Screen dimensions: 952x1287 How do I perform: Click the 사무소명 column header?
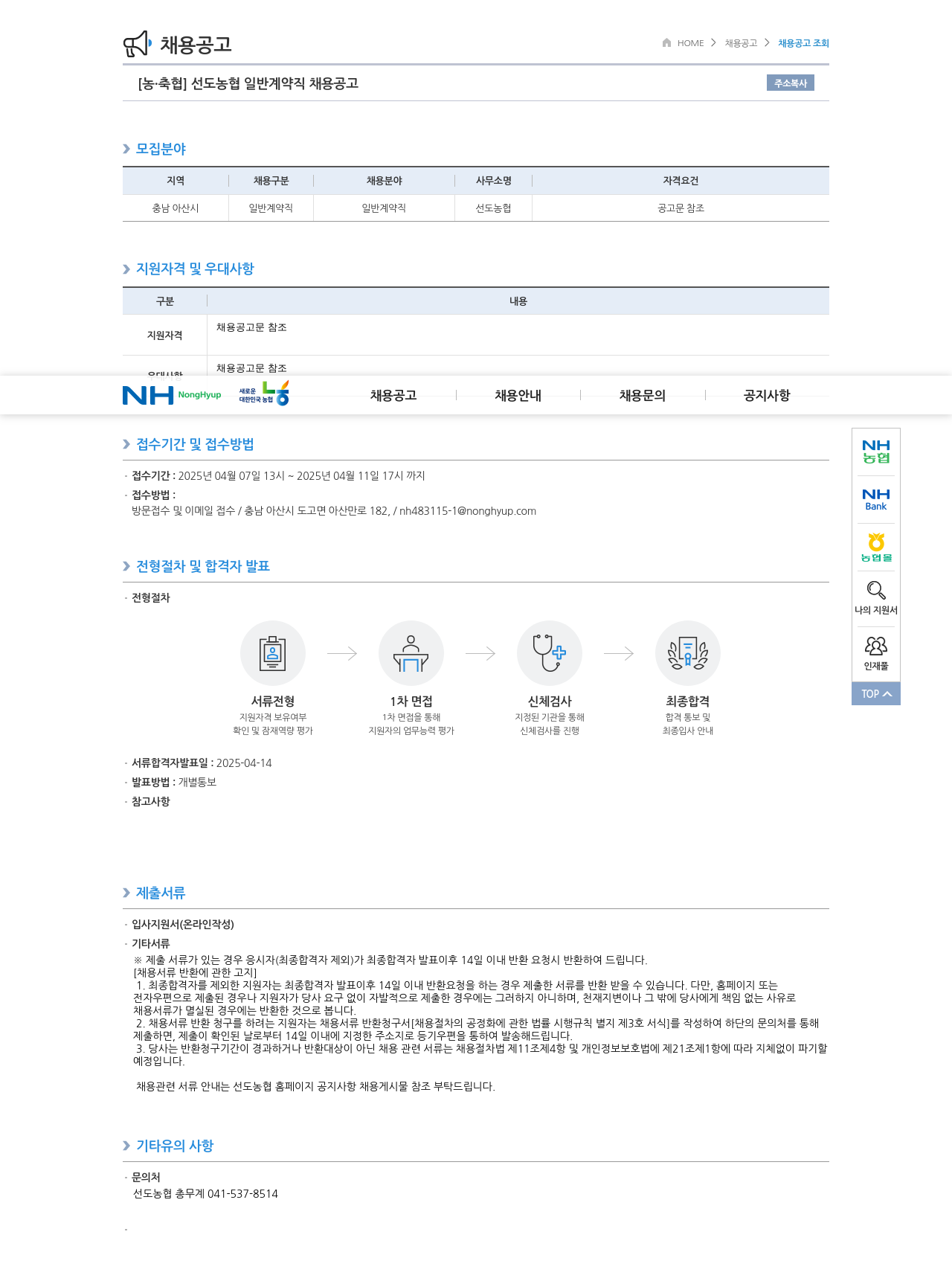click(494, 181)
